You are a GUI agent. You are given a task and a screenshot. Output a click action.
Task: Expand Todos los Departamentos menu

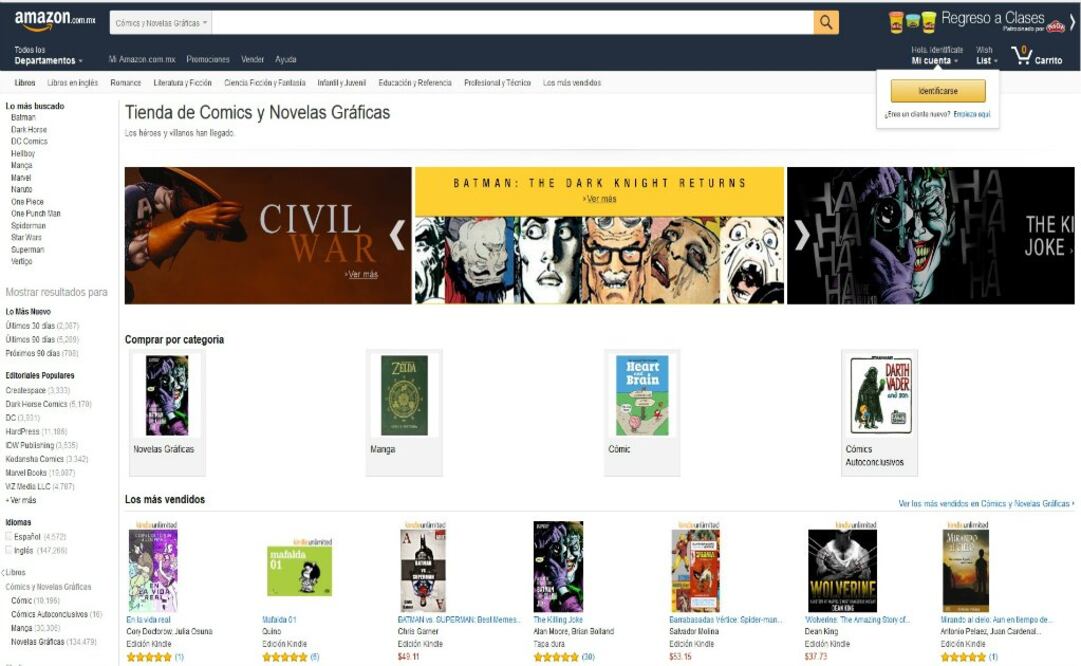[x=48, y=55]
